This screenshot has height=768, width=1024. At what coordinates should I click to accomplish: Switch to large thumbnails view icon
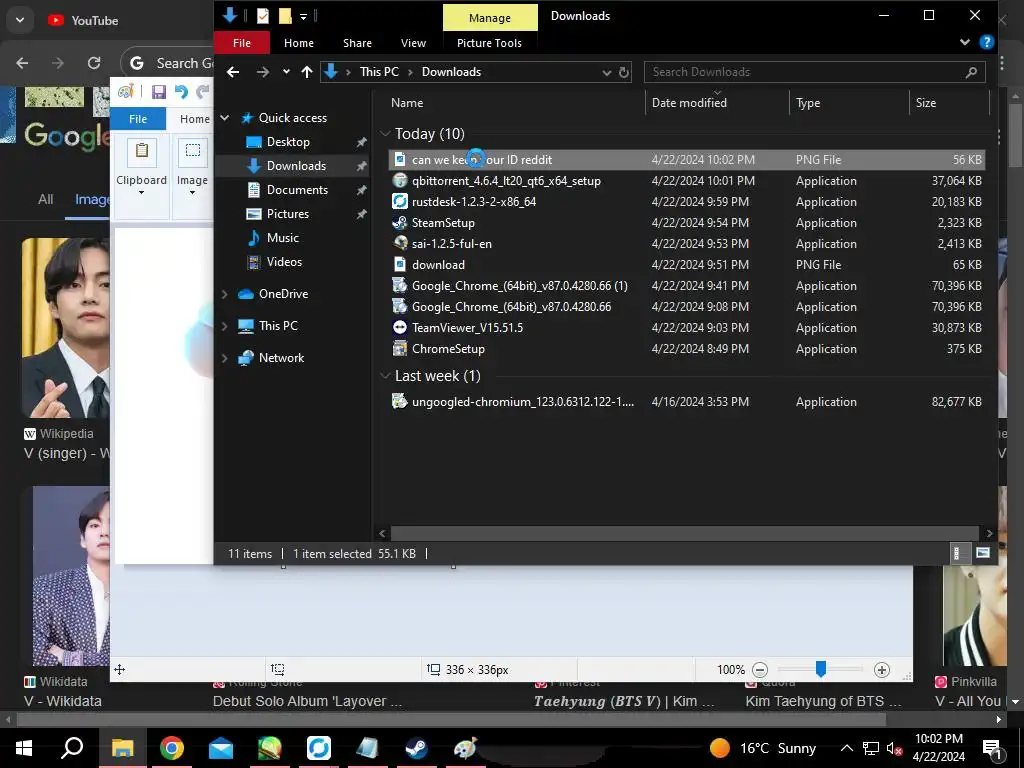(x=982, y=553)
